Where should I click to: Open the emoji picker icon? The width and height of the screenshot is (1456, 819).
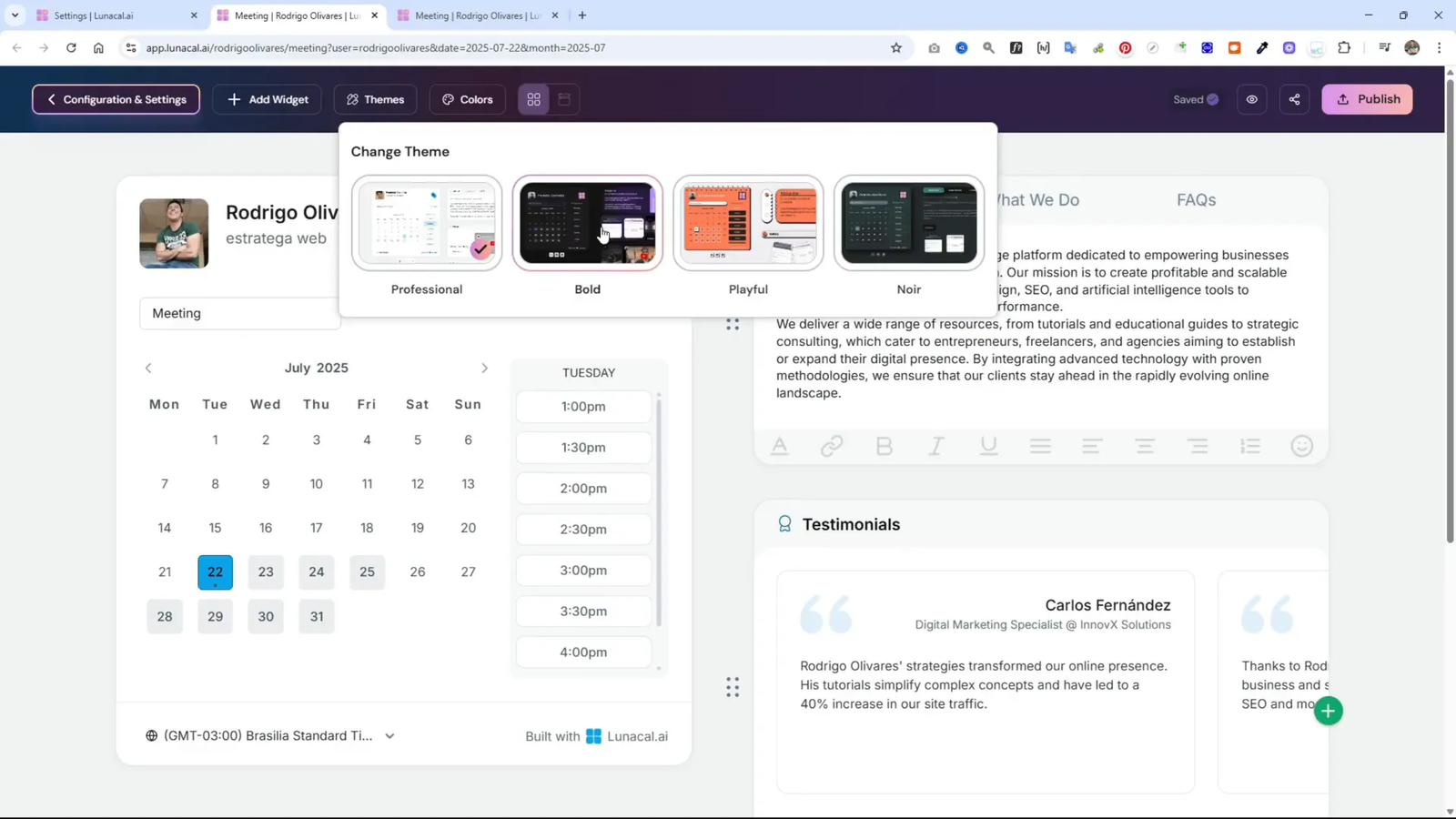[x=1301, y=445]
